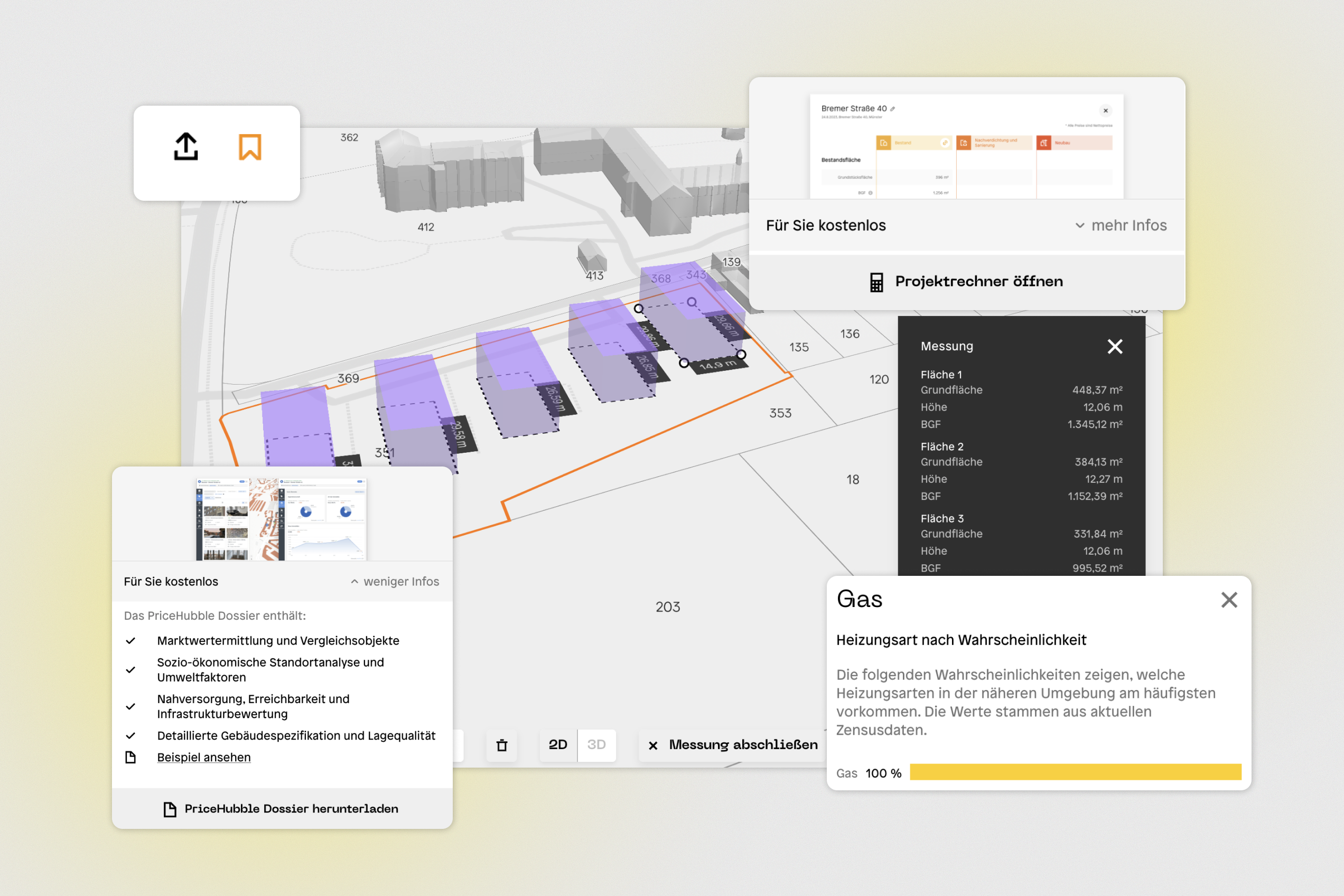Click the yellow Gas percentage bar

point(1075,772)
